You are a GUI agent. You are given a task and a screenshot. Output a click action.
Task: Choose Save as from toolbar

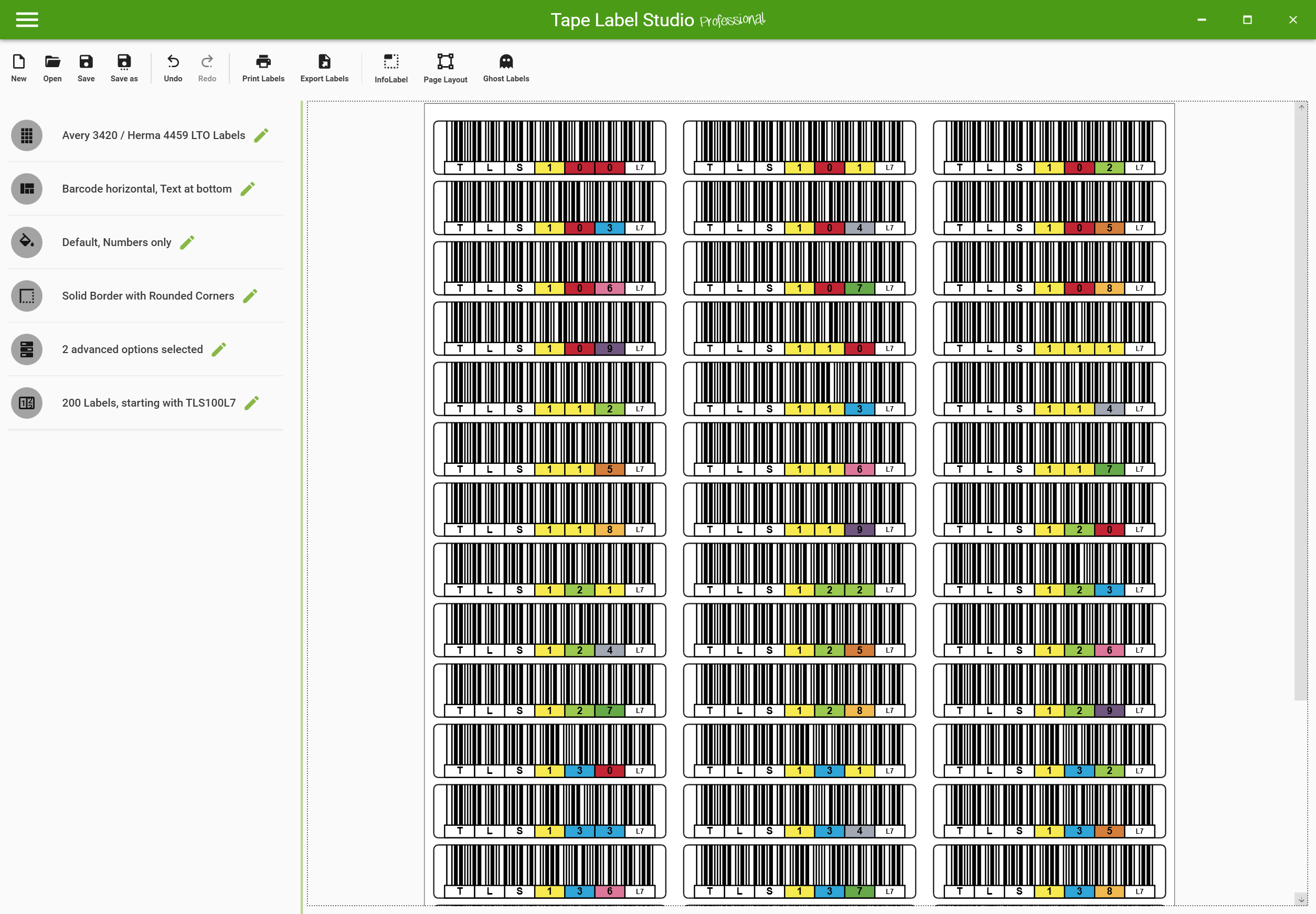click(x=124, y=68)
